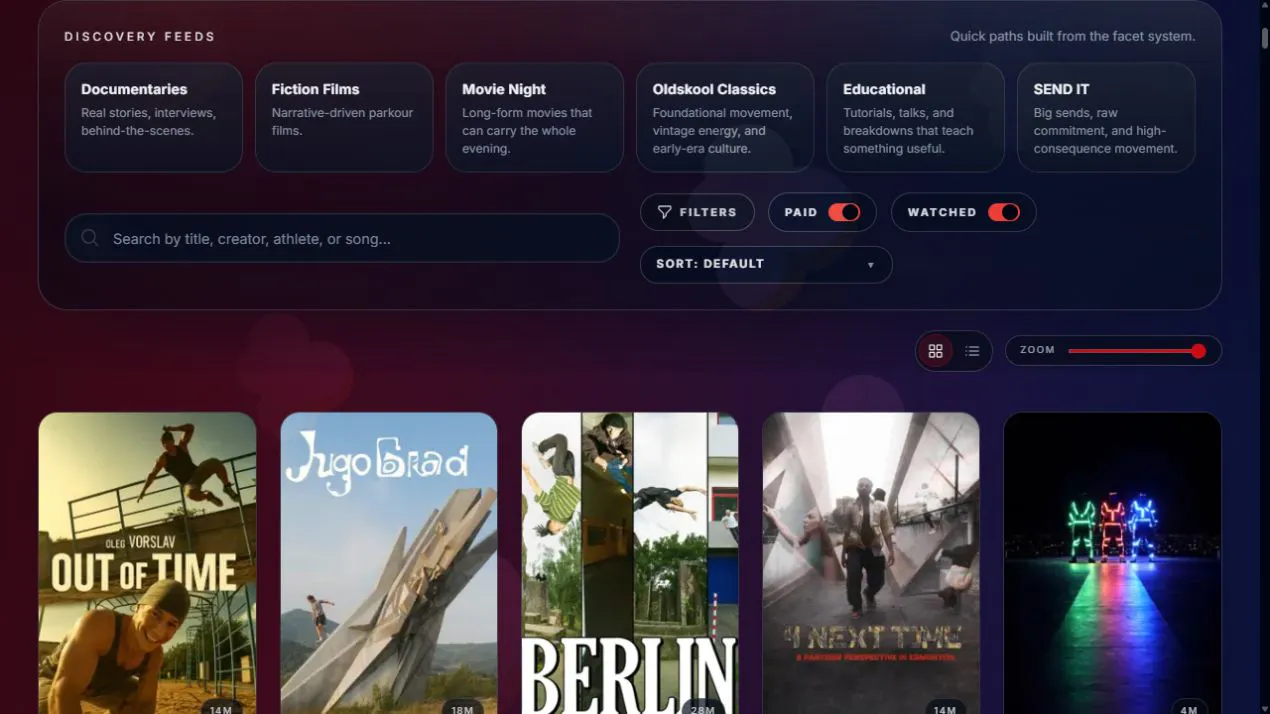Viewport: 1270px width, 714px height.
Task: Switch to list view icon
Action: pyautogui.click(x=972, y=351)
